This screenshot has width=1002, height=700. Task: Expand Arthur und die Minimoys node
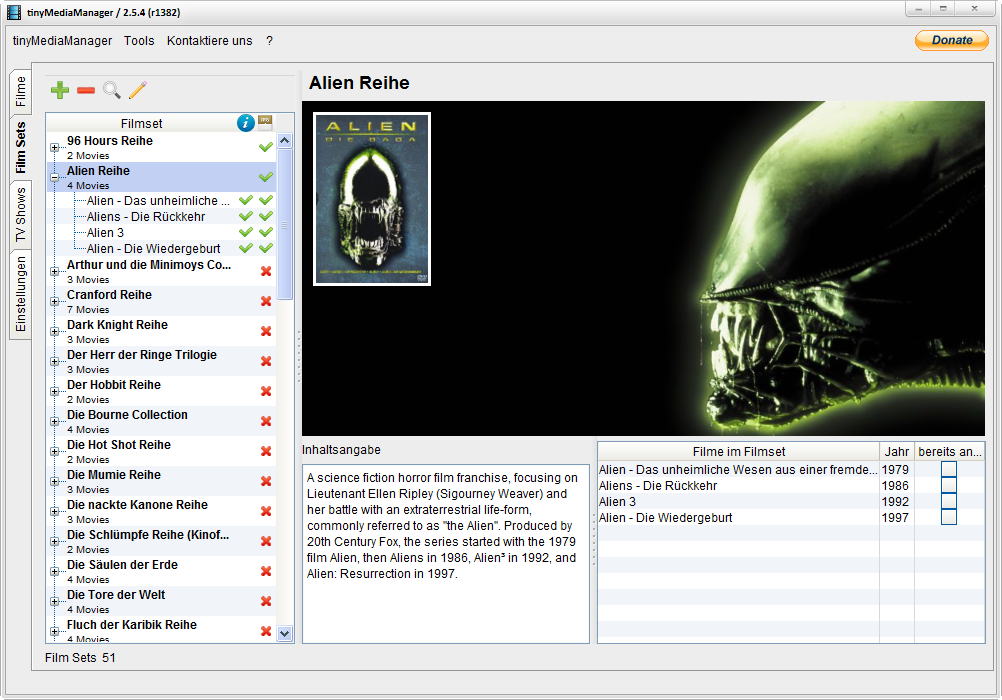(55, 272)
